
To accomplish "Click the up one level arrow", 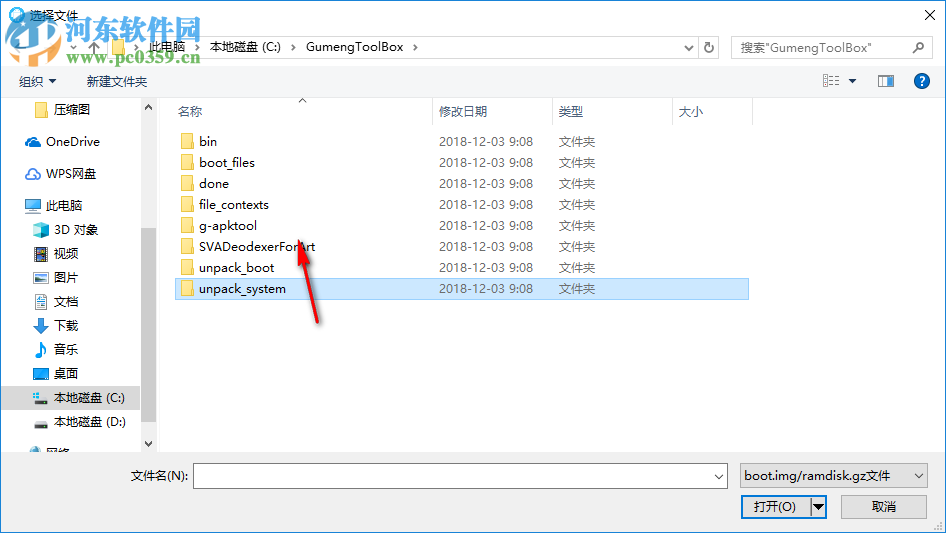I will click(94, 47).
